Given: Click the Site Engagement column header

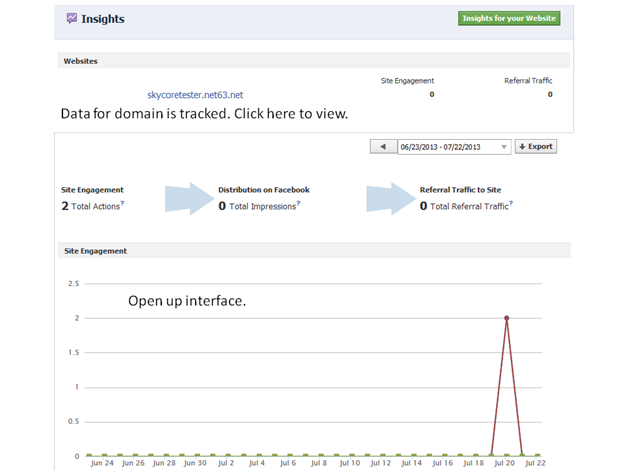Looking at the screenshot, I should pyautogui.click(x=407, y=81).
